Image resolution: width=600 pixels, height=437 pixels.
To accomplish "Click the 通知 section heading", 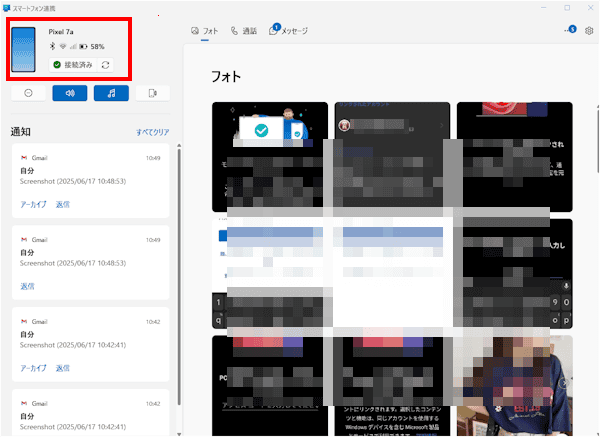I will click(x=21, y=132).
